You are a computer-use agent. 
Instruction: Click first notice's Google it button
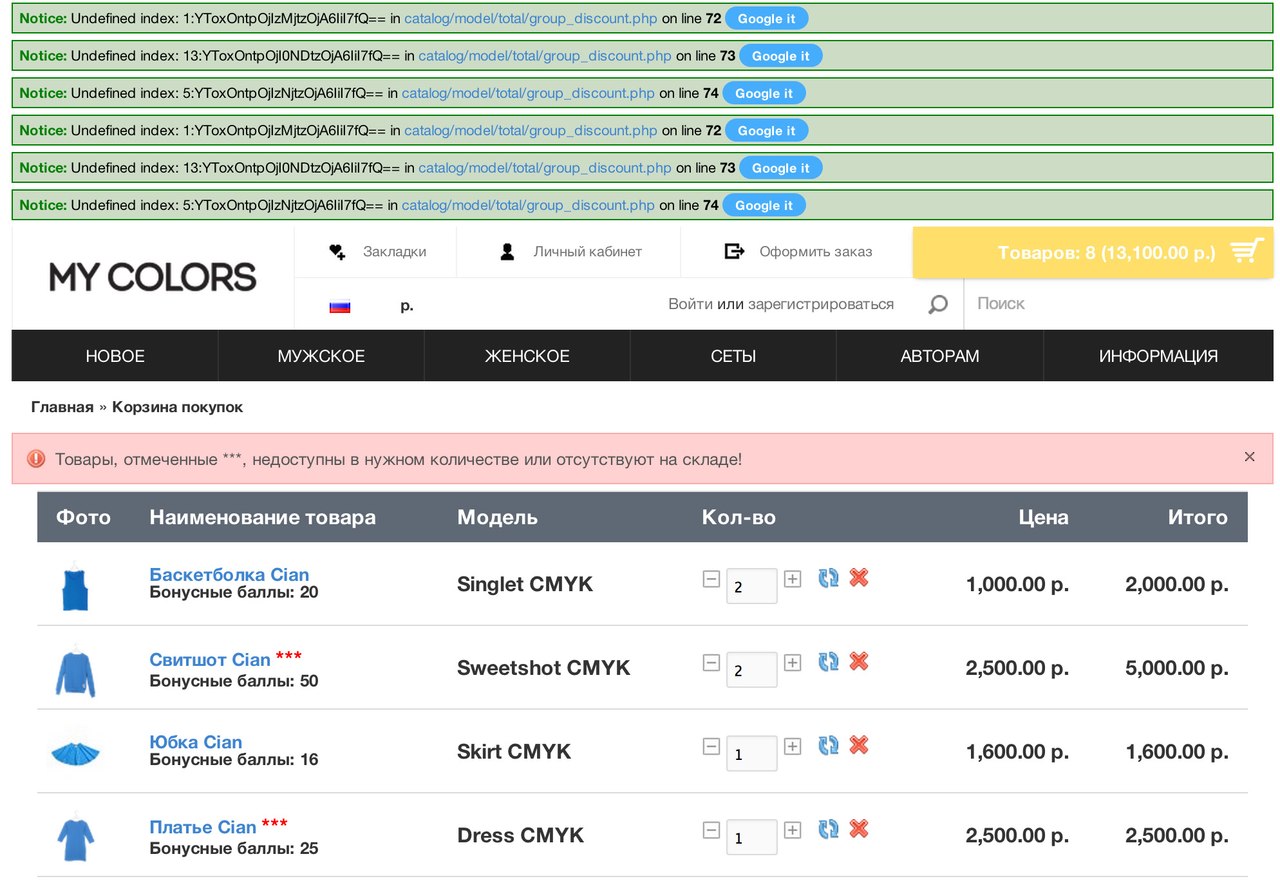pyautogui.click(x=767, y=19)
